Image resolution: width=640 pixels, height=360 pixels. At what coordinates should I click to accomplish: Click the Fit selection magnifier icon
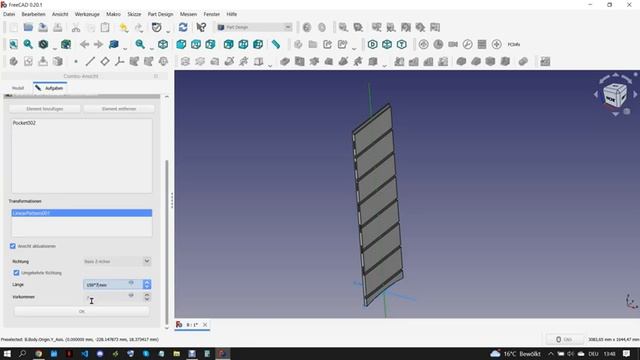[x=28, y=44]
